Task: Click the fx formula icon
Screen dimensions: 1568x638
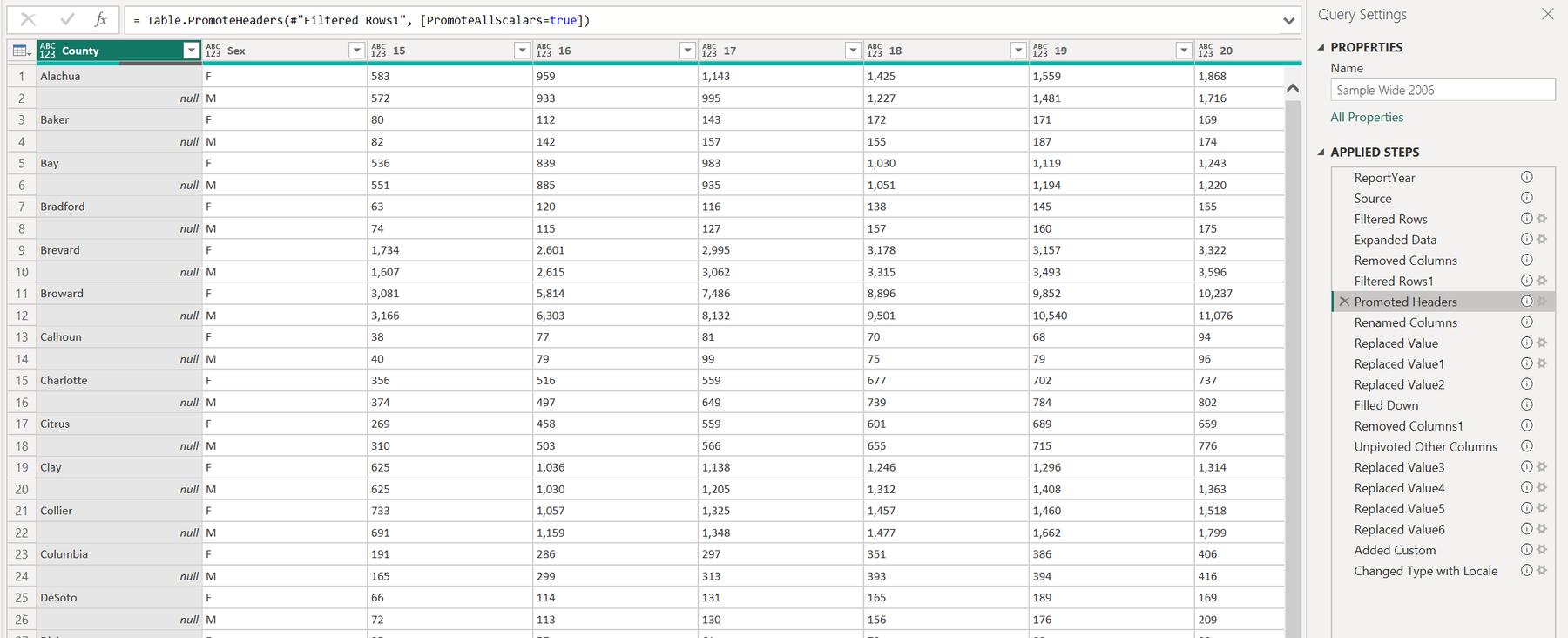Action: [101, 19]
